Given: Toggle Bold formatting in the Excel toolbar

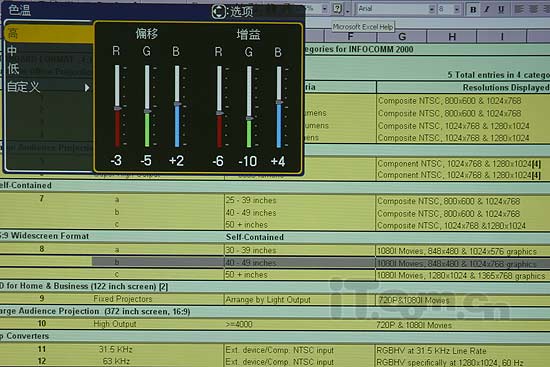Looking at the screenshot, I should [473, 9].
